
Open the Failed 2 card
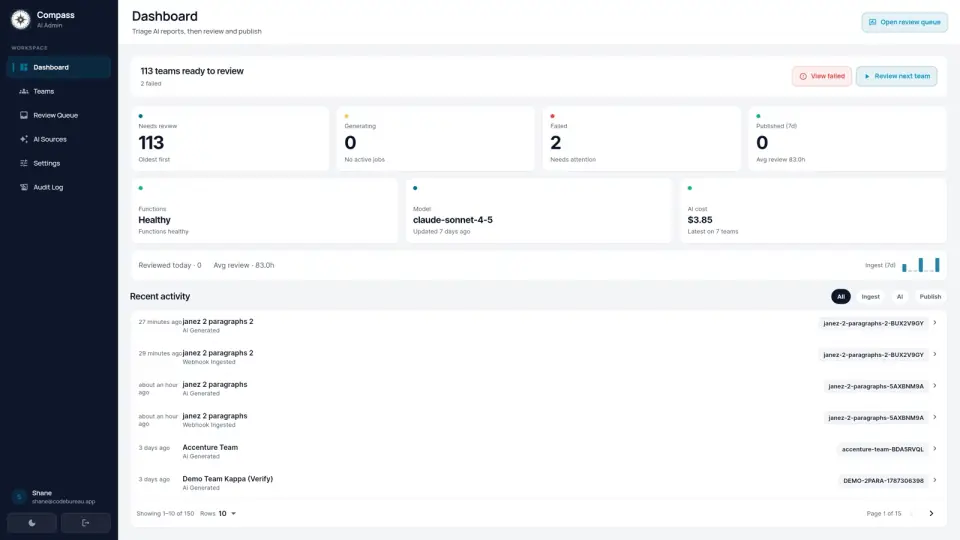[x=642, y=138]
